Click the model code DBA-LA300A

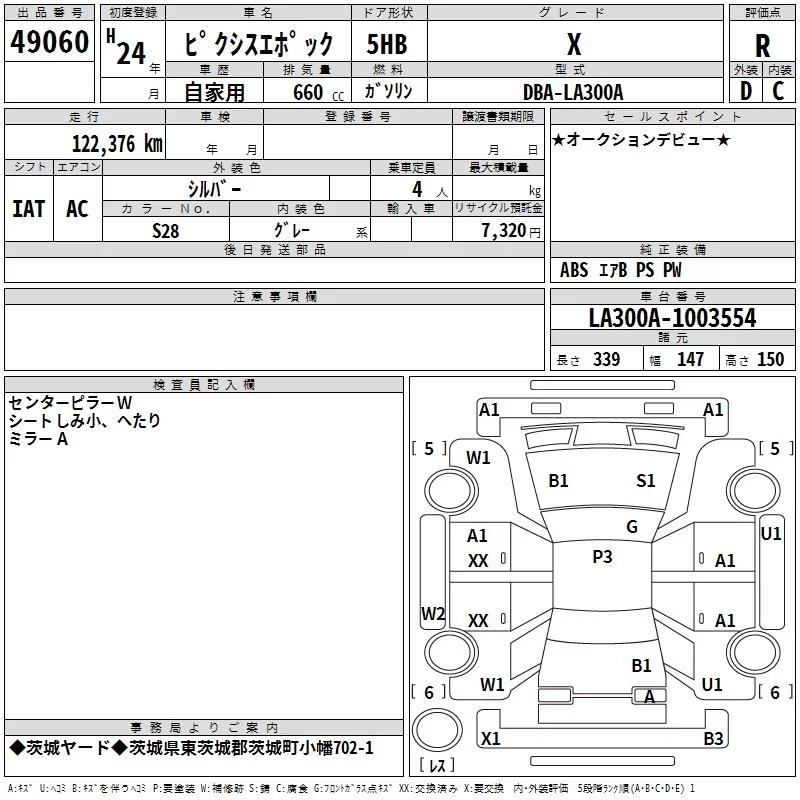pos(572,92)
